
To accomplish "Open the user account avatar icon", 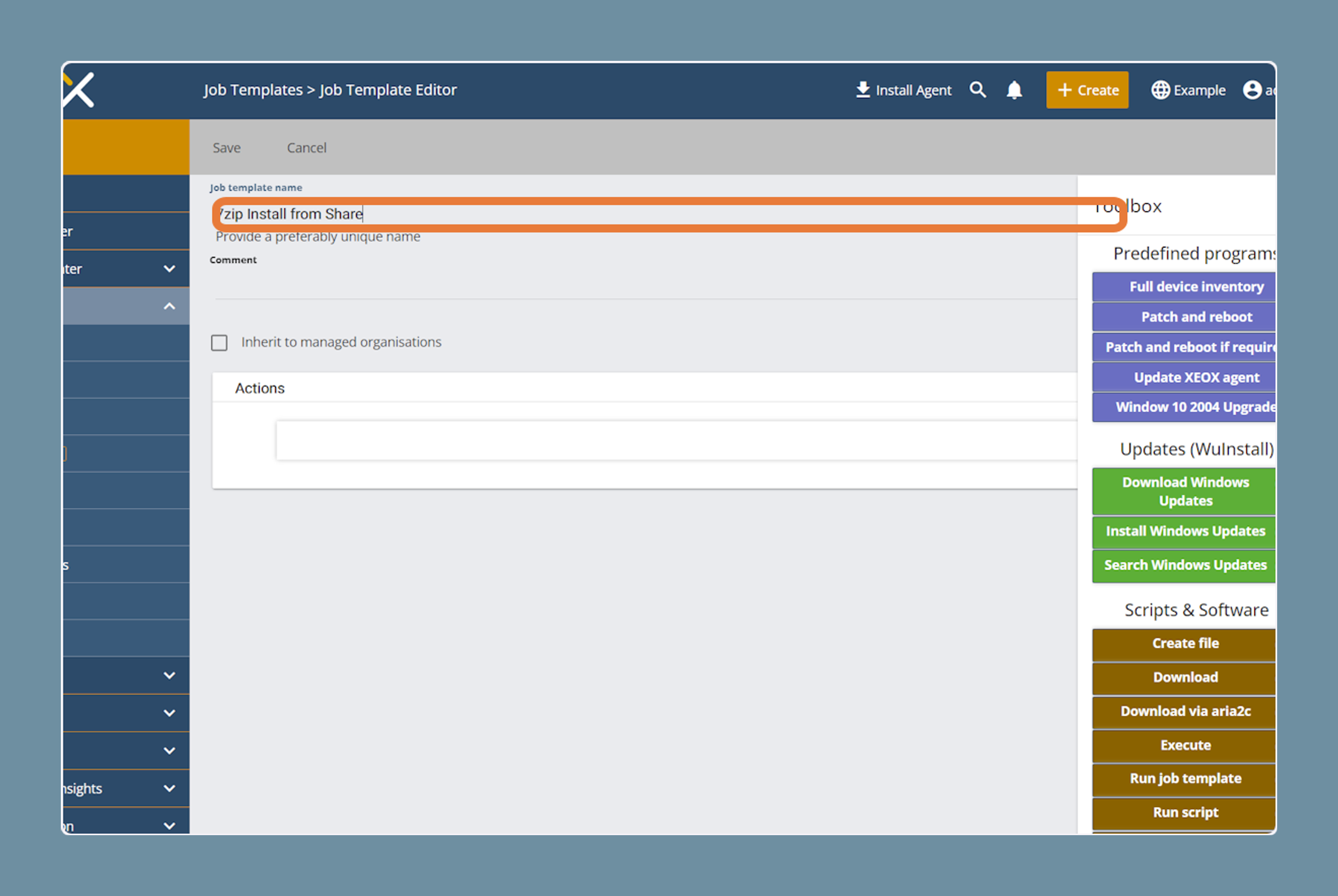I will [1252, 90].
